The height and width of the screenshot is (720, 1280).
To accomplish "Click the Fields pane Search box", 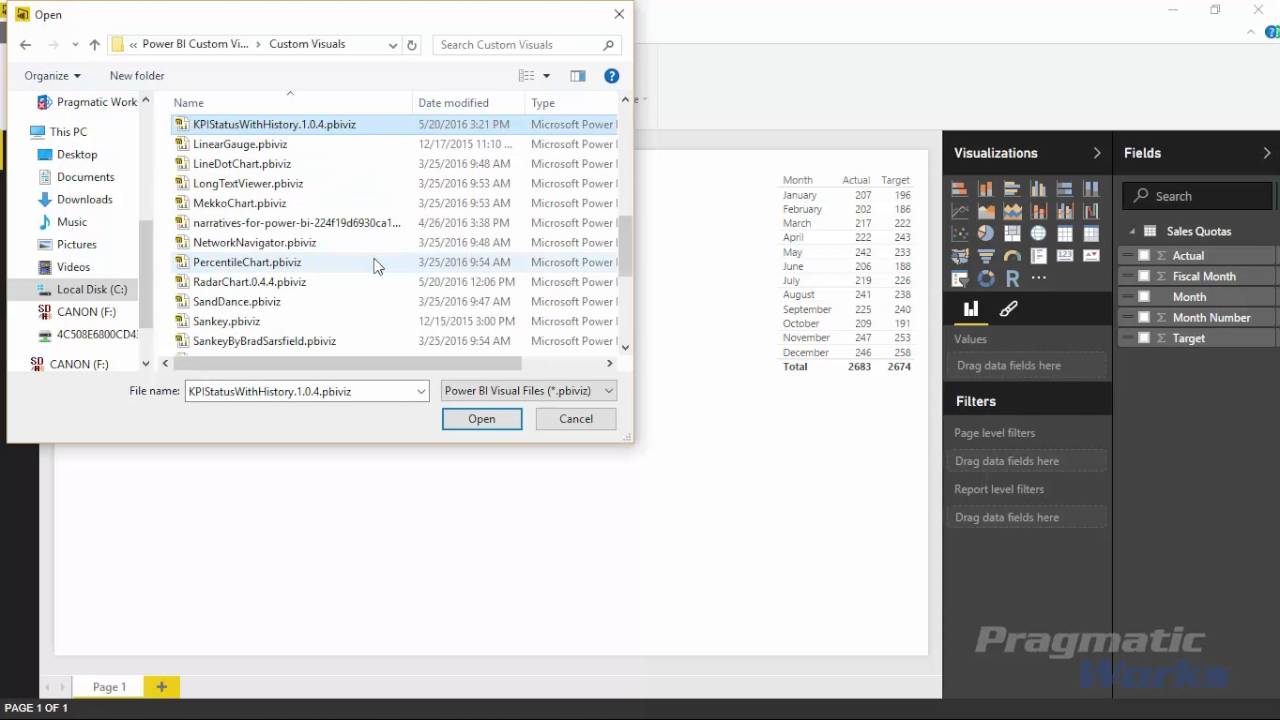I will click(1197, 196).
